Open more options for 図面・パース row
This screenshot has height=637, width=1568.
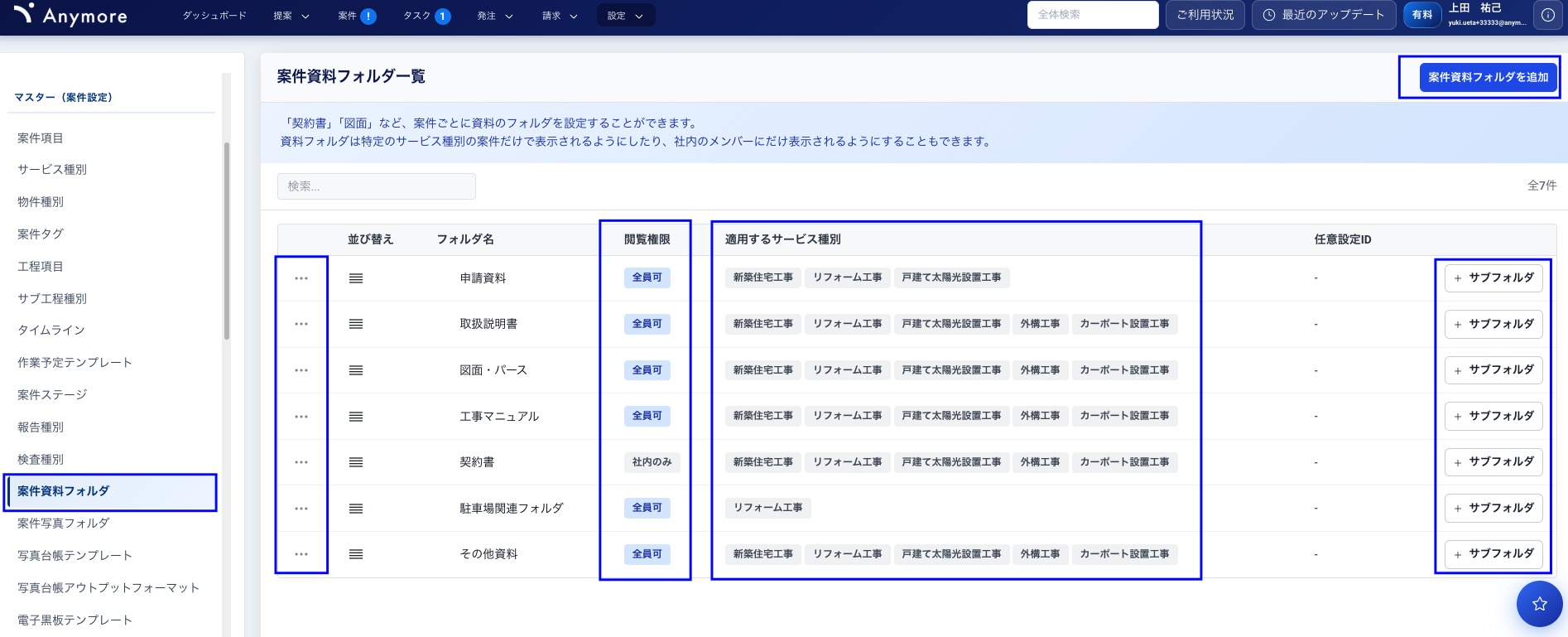301,370
